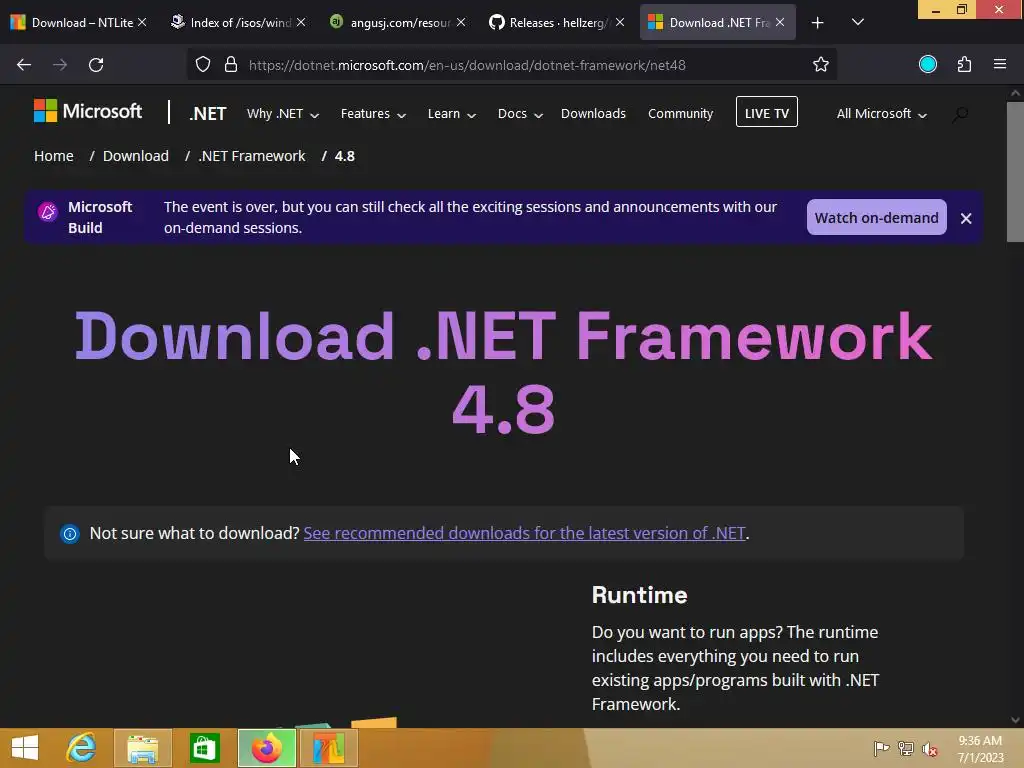Expand the All Microsoft menu
1024x768 pixels.
coord(882,114)
